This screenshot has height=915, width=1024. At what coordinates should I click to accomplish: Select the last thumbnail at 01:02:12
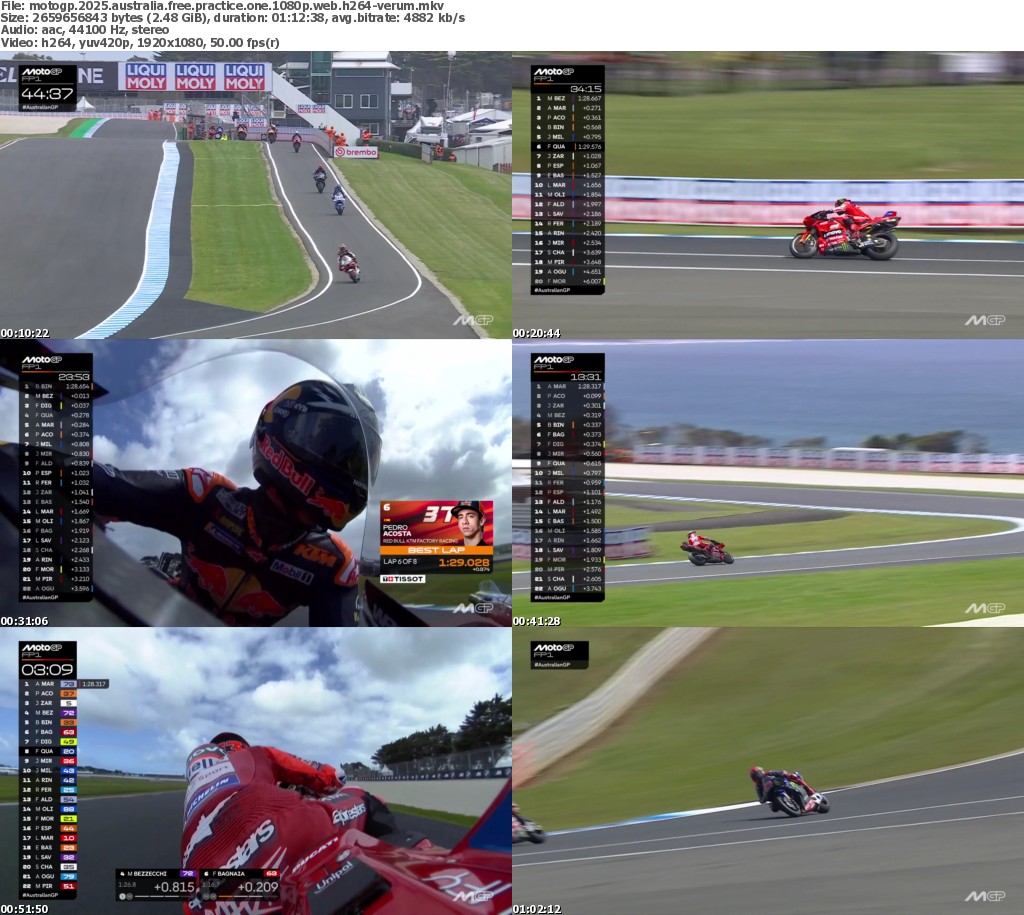pyautogui.click(x=768, y=772)
